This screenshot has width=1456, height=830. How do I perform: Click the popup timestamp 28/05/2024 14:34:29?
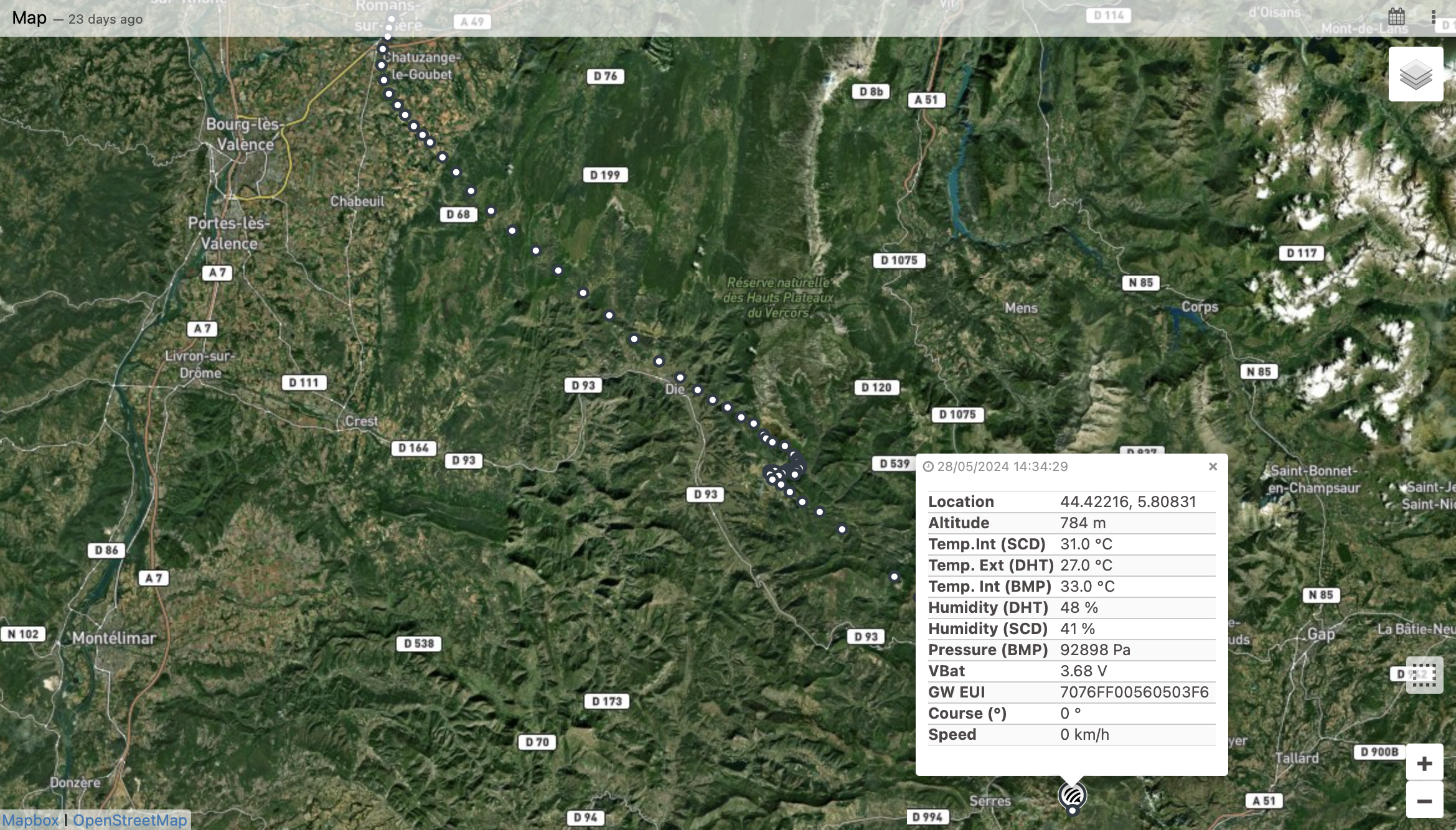point(1002,467)
